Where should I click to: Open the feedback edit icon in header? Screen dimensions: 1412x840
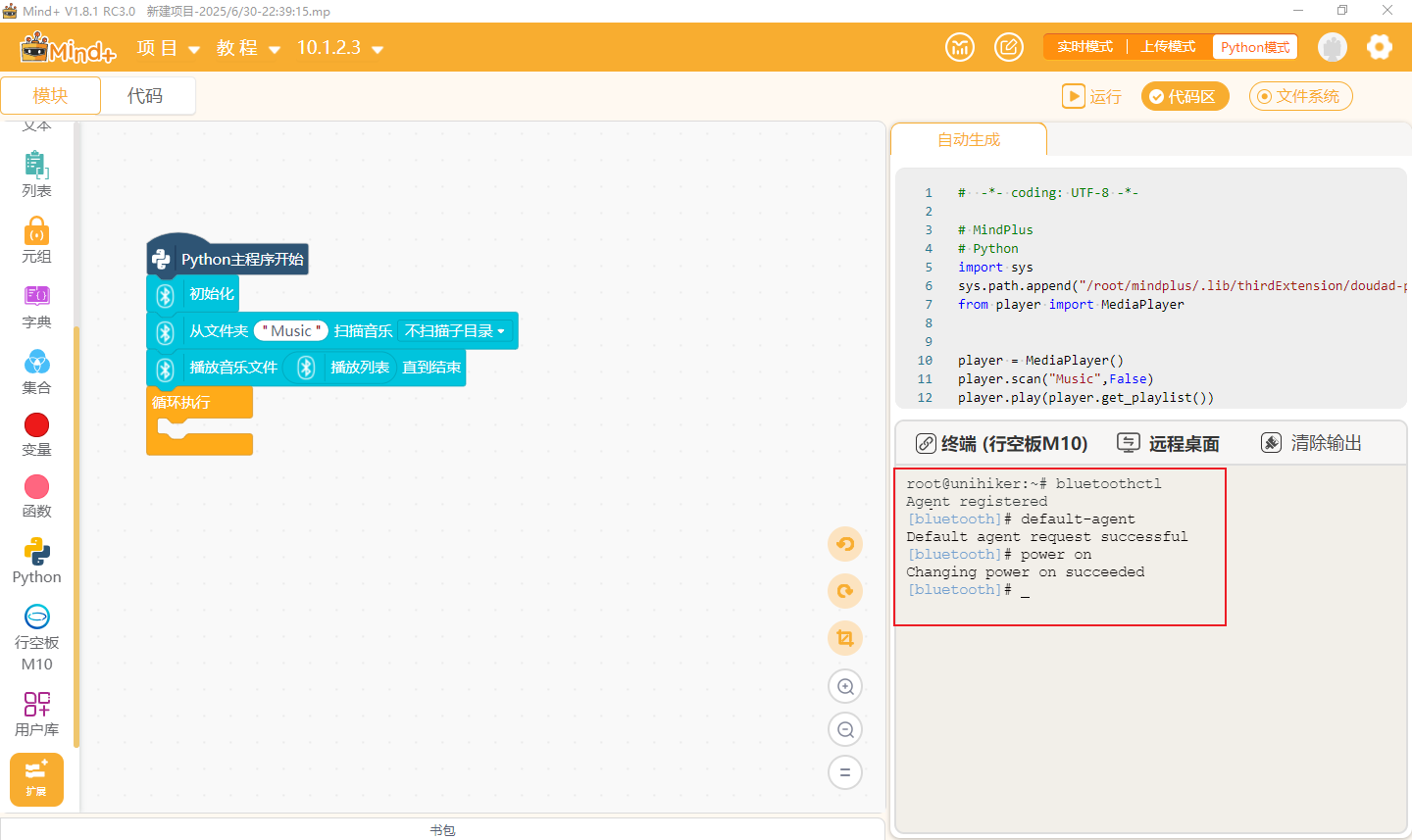1009,47
